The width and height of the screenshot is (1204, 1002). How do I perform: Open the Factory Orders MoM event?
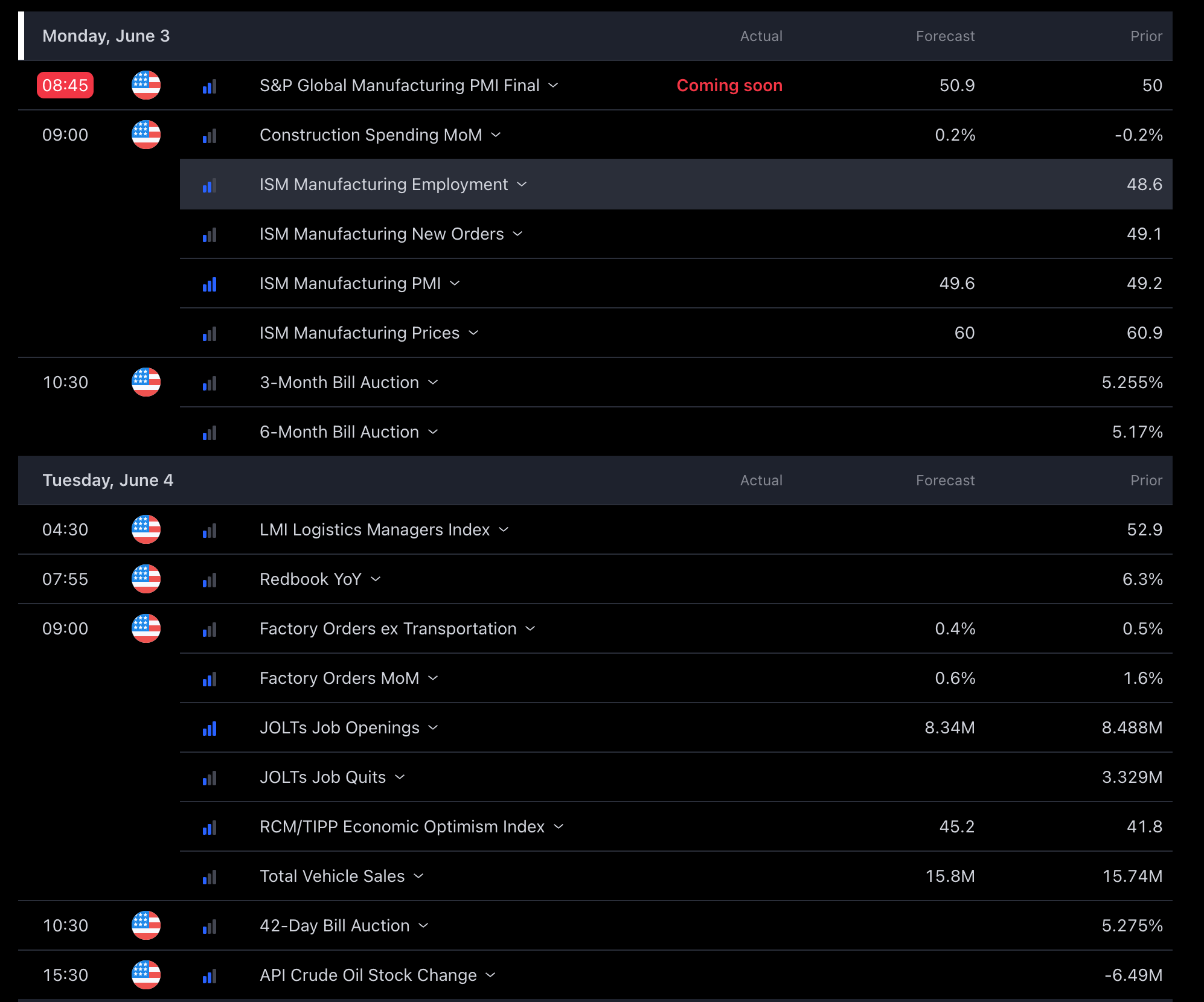(x=339, y=678)
